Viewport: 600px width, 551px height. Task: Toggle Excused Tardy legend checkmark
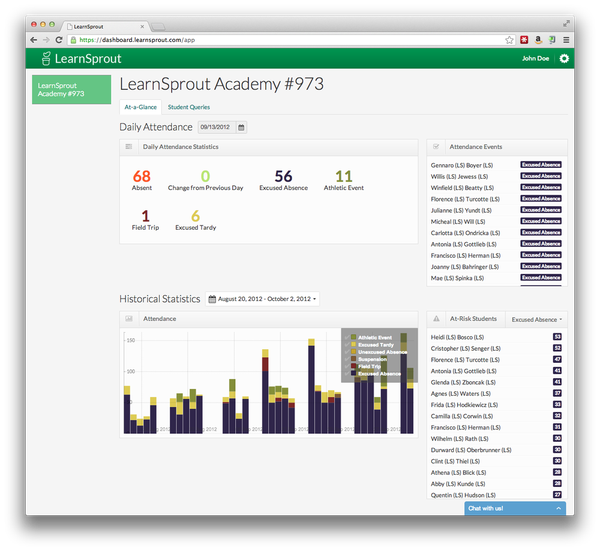(347, 344)
